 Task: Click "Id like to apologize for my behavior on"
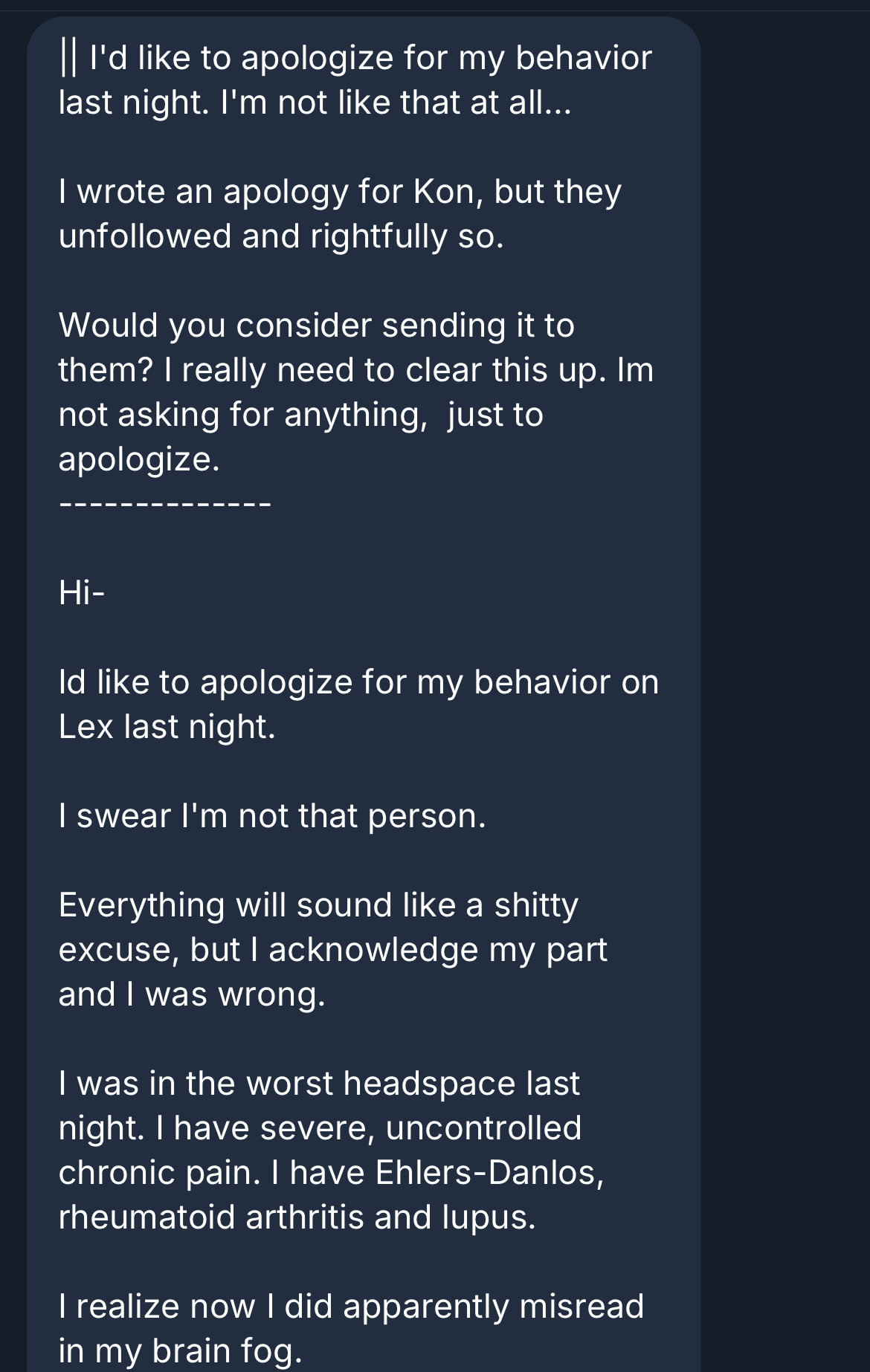click(358, 682)
